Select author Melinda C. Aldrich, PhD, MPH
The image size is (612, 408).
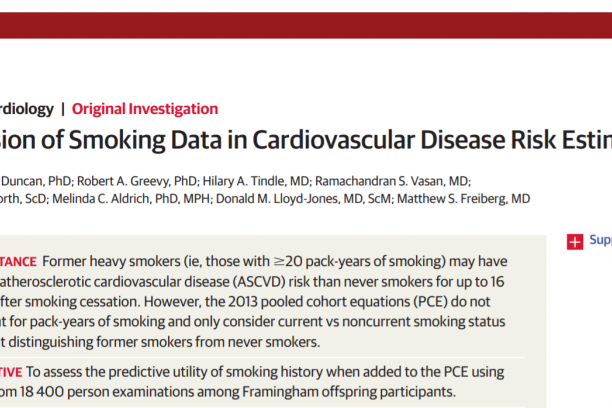click(x=131, y=199)
